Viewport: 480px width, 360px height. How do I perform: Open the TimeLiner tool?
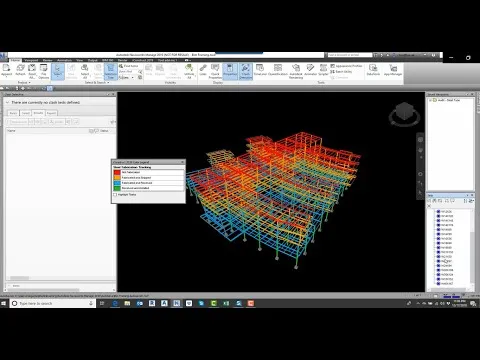tap(260, 70)
